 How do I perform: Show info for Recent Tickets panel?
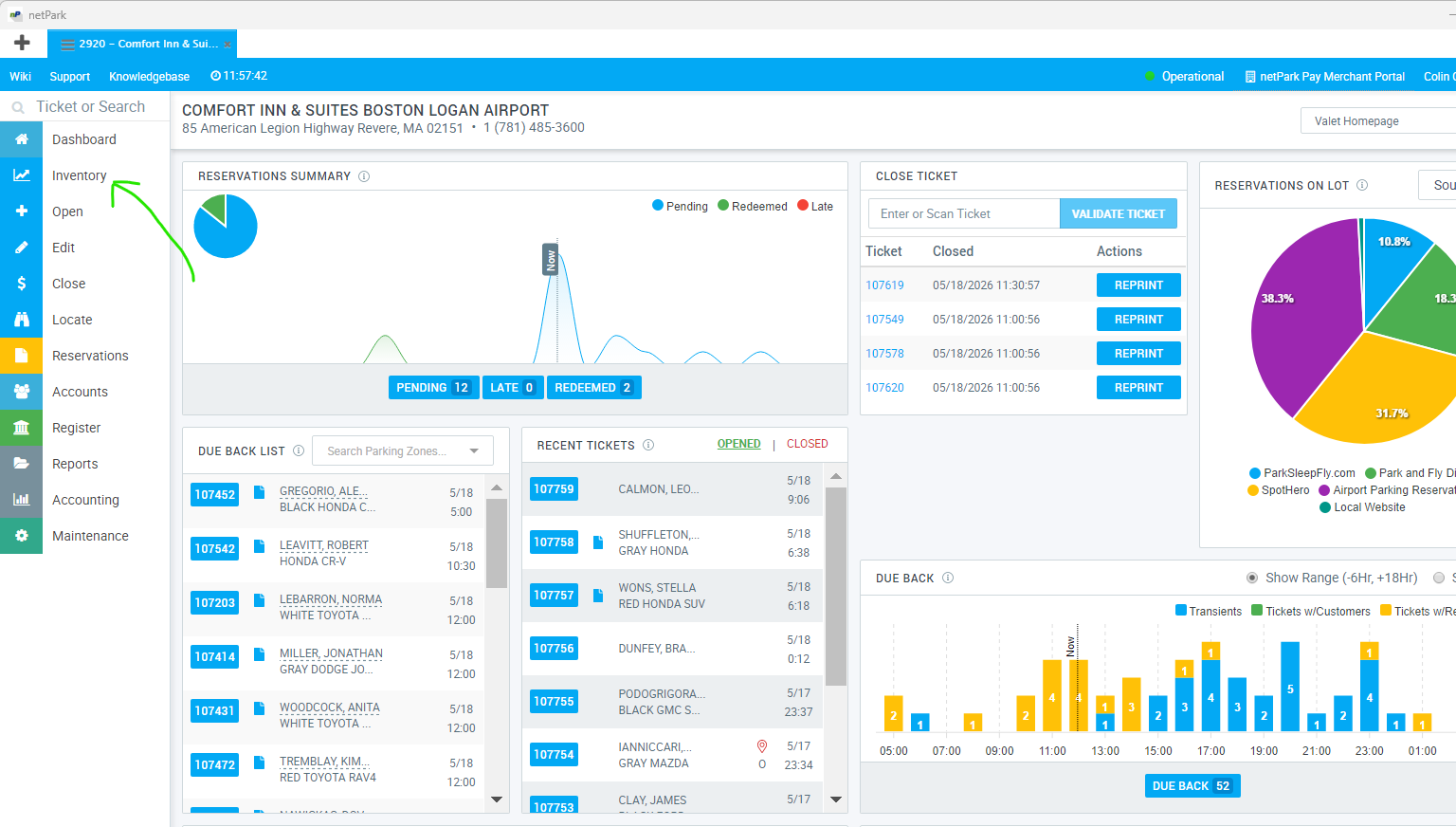[x=648, y=445]
